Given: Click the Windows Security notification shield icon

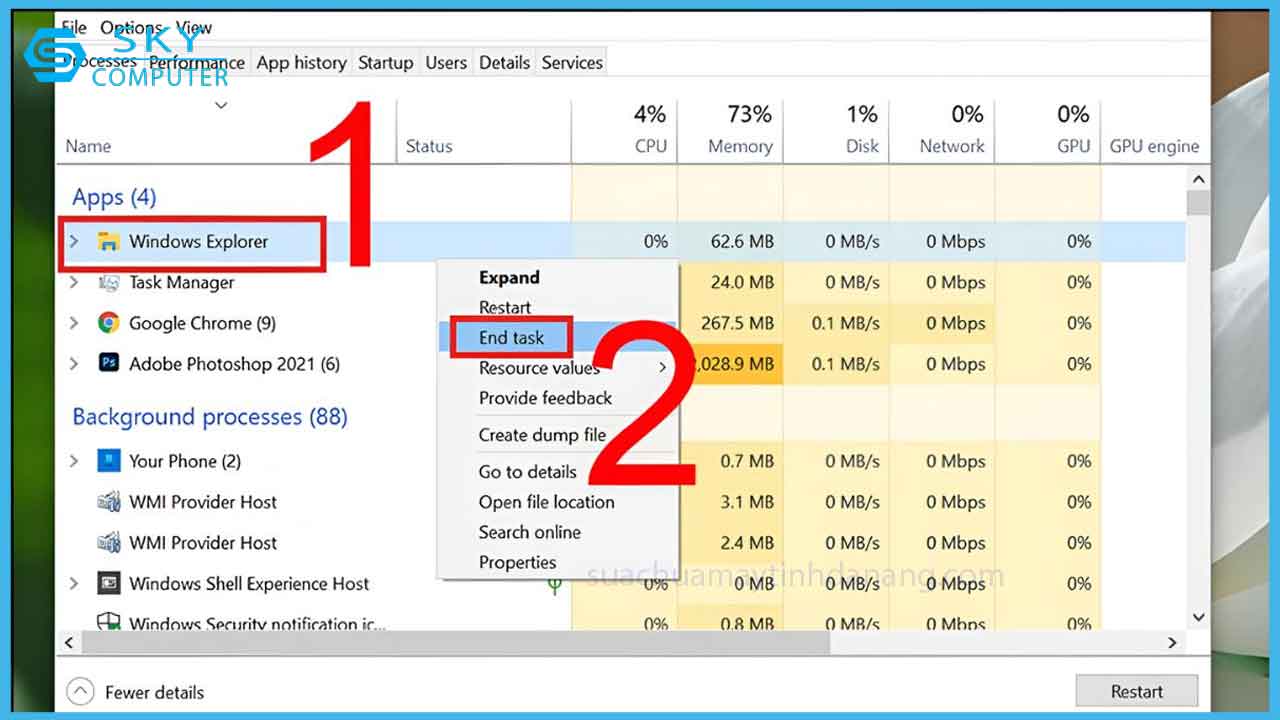Looking at the screenshot, I should tap(108, 622).
